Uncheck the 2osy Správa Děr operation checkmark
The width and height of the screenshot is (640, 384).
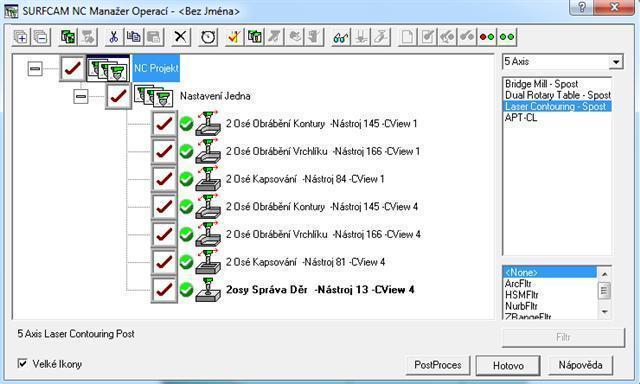164,290
